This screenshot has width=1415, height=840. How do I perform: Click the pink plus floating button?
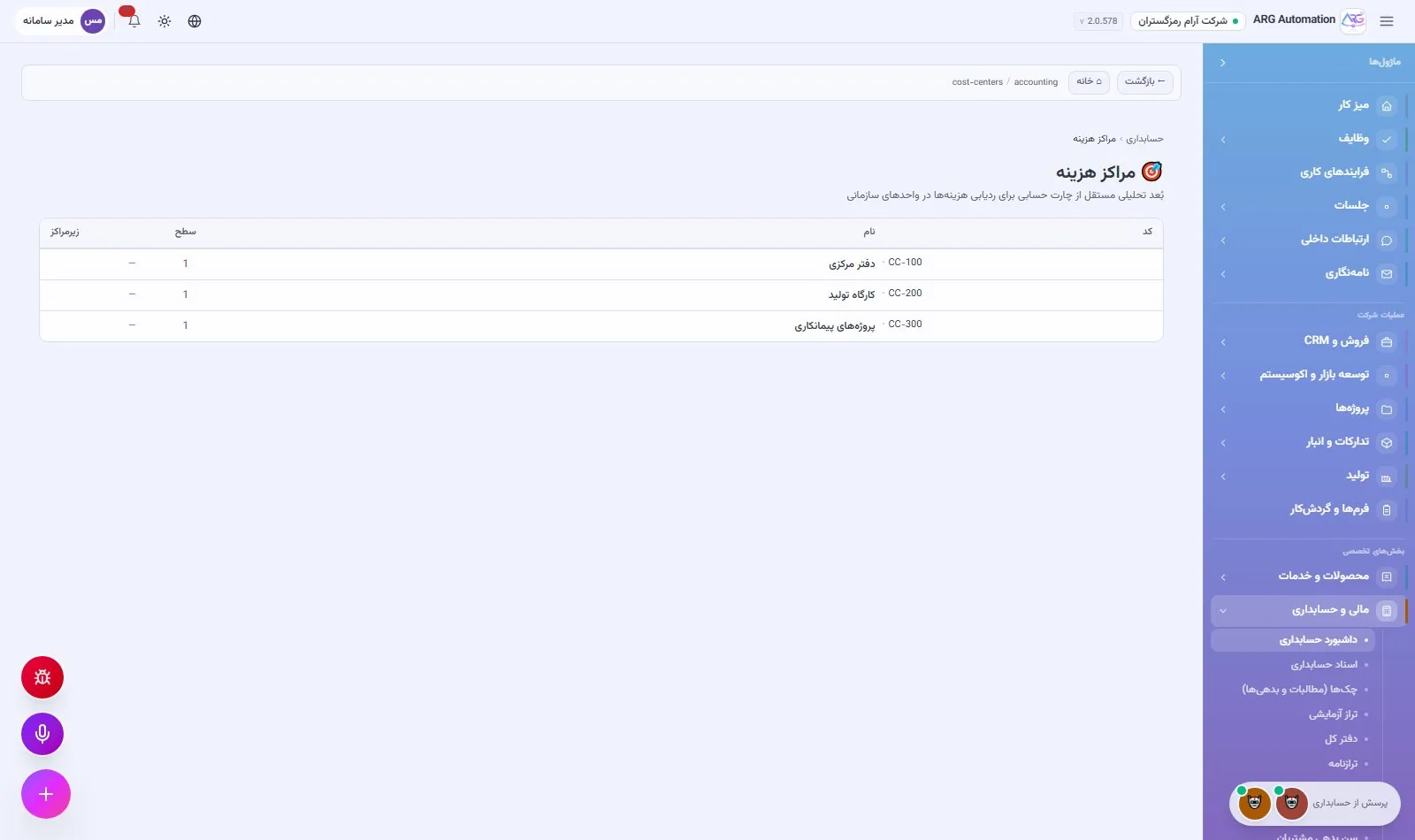coord(46,794)
